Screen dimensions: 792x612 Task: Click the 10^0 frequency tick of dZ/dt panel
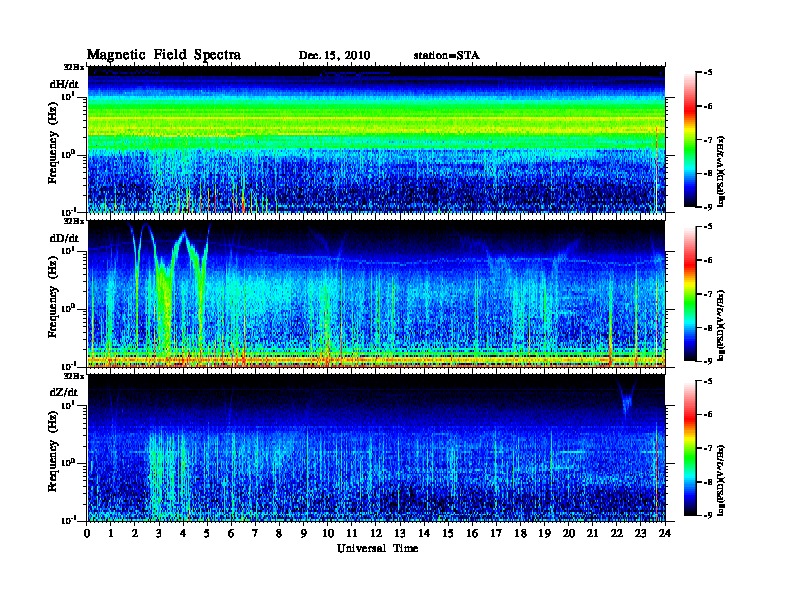(x=68, y=463)
